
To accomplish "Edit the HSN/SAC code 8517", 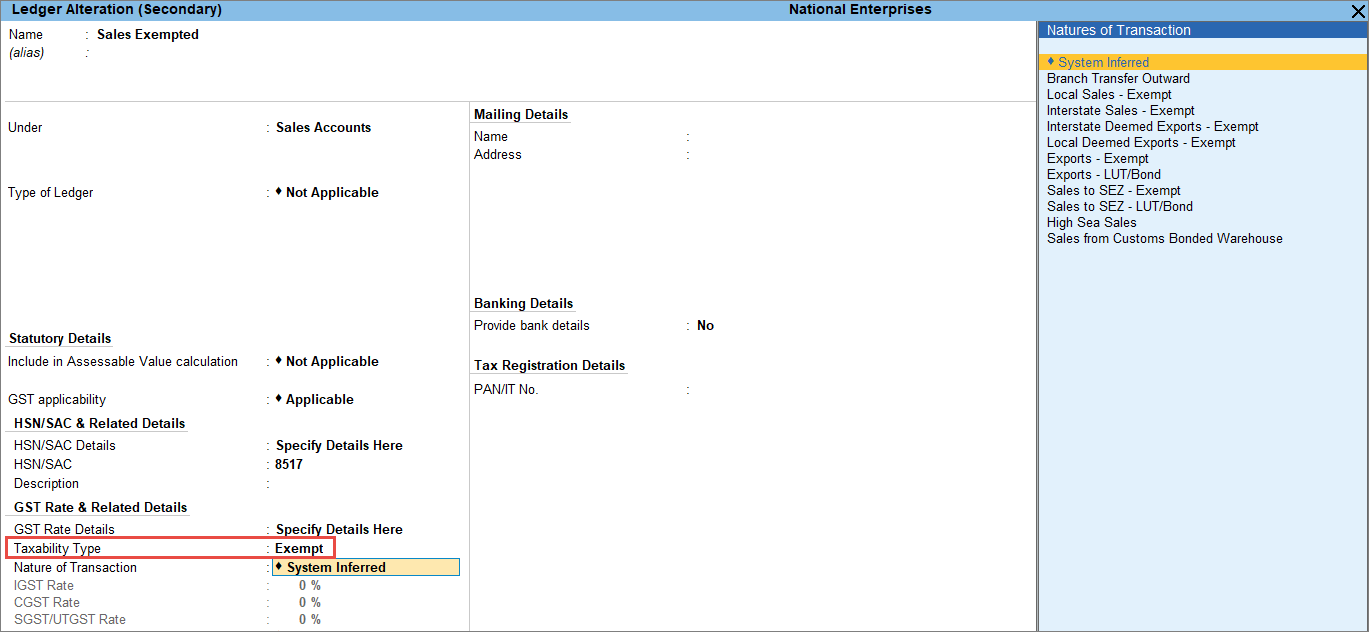I will click(x=289, y=464).
